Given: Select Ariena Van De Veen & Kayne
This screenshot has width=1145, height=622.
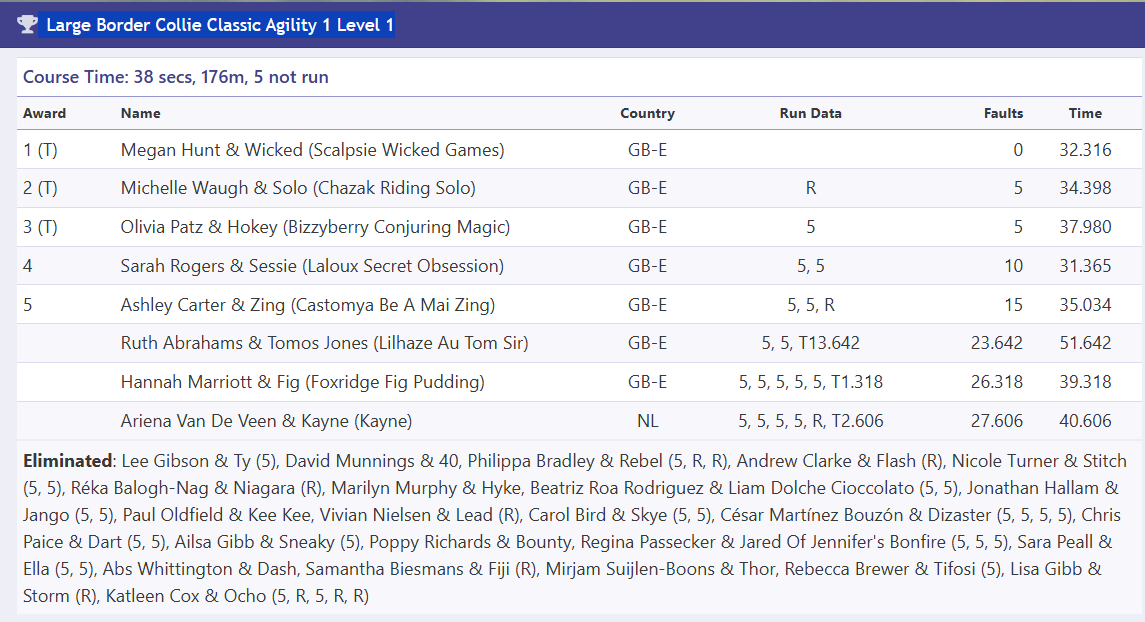Looking at the screenshot, I should [267, 421].
